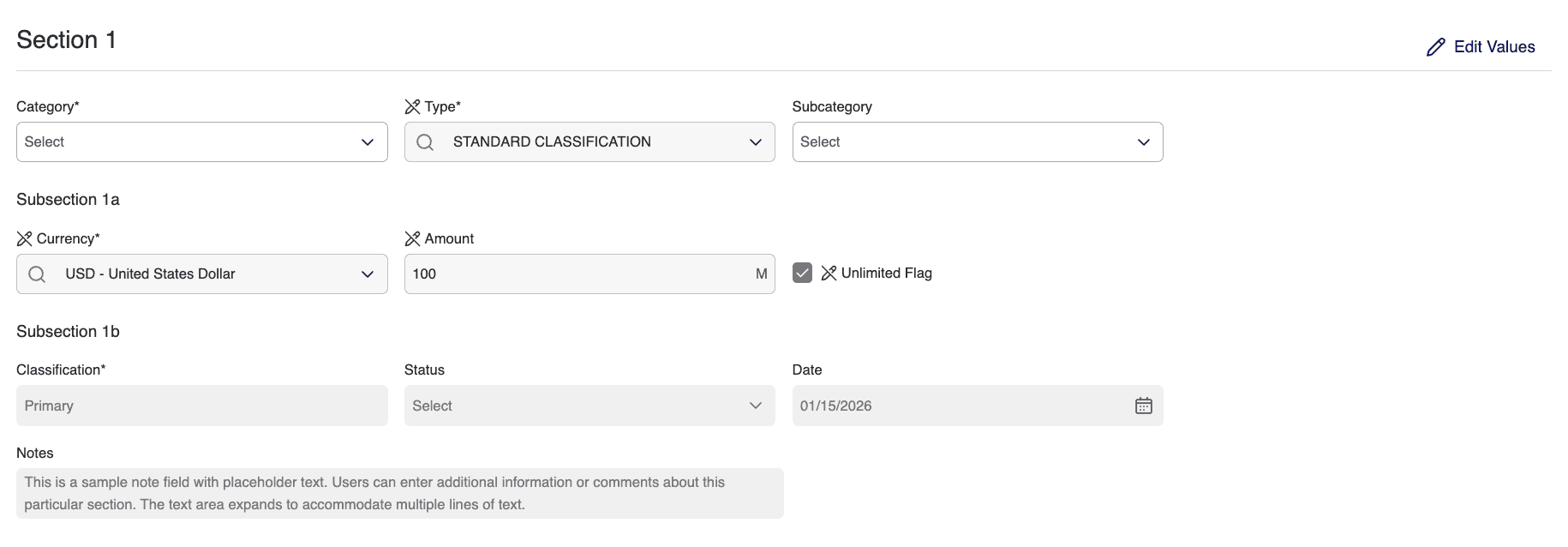1568x547 pixels.
Task: Click the search icon in Currency field
Action: point(37,274)
